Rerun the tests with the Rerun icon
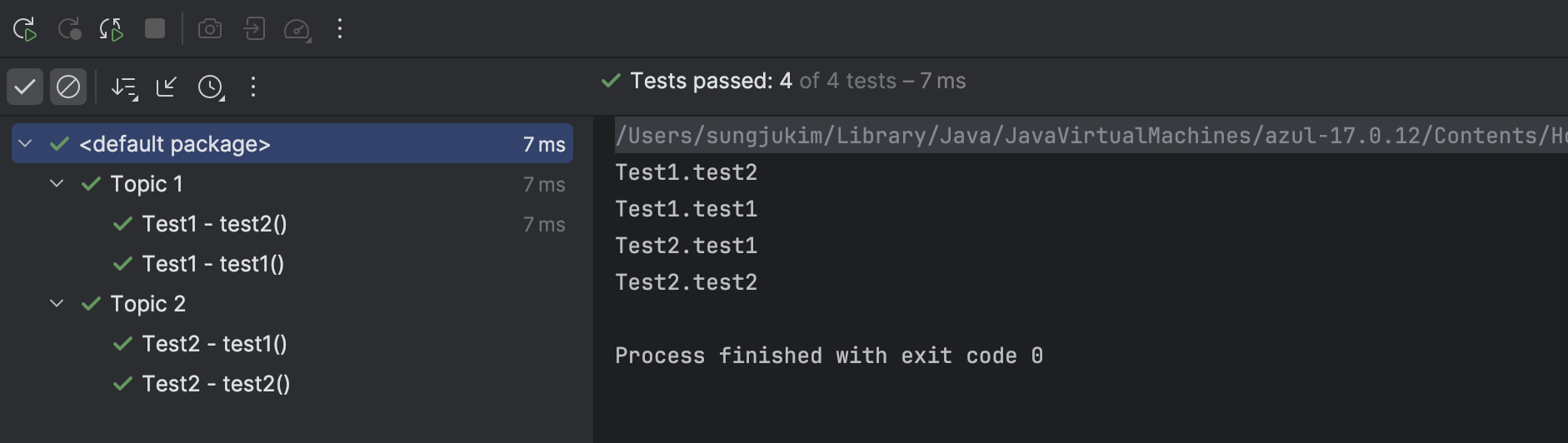 click(25, 29)
